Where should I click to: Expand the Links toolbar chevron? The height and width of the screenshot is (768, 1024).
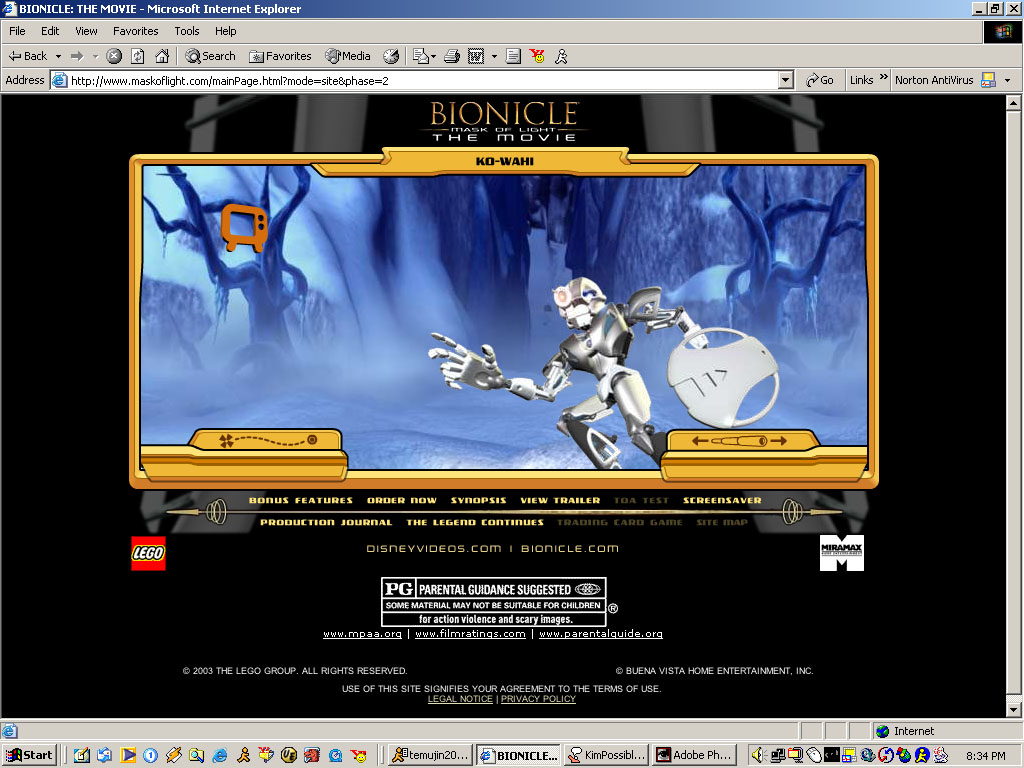(884, 77)
